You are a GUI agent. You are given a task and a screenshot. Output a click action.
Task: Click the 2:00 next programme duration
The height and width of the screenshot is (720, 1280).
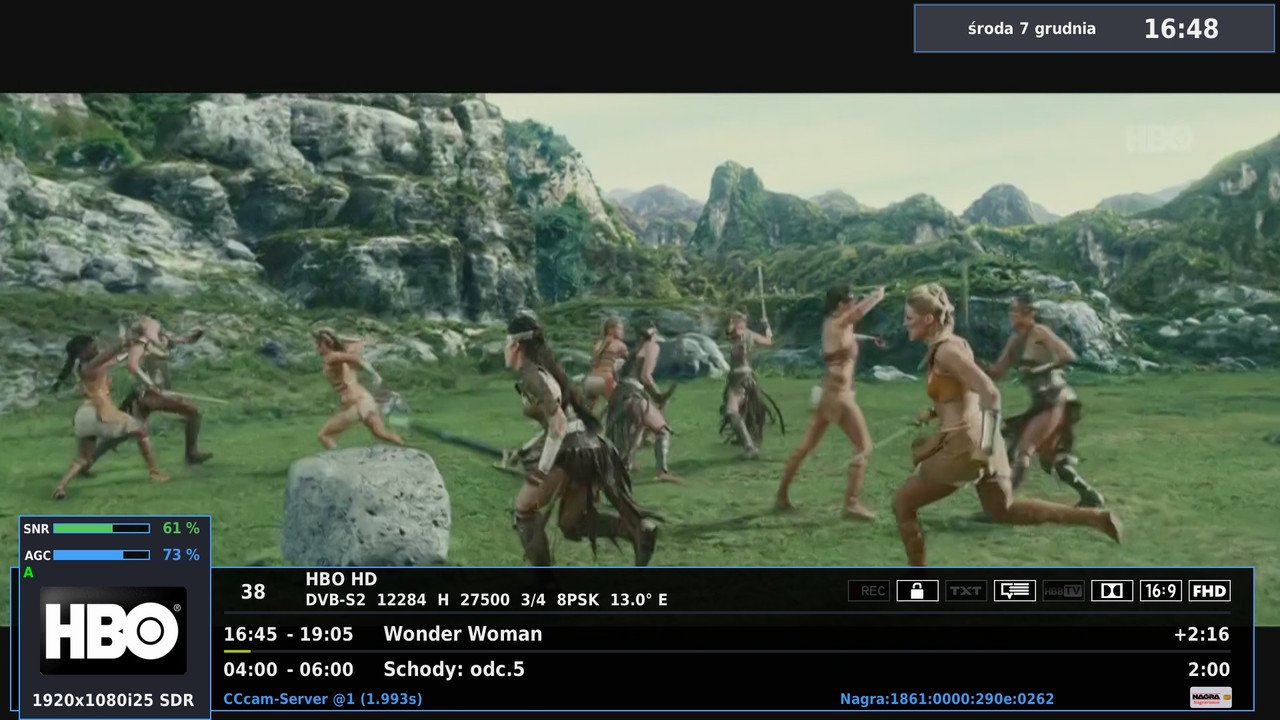(1209, 670)
